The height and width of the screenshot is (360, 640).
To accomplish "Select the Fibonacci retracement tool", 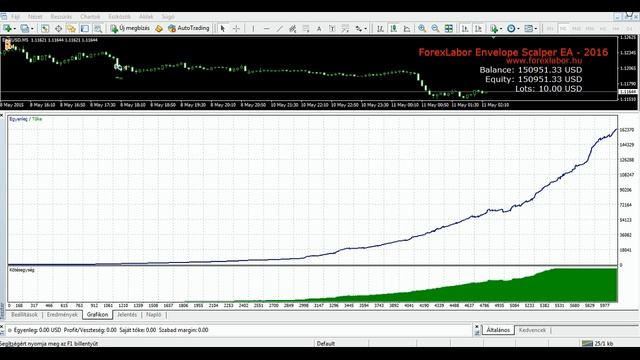I will 306,28.
